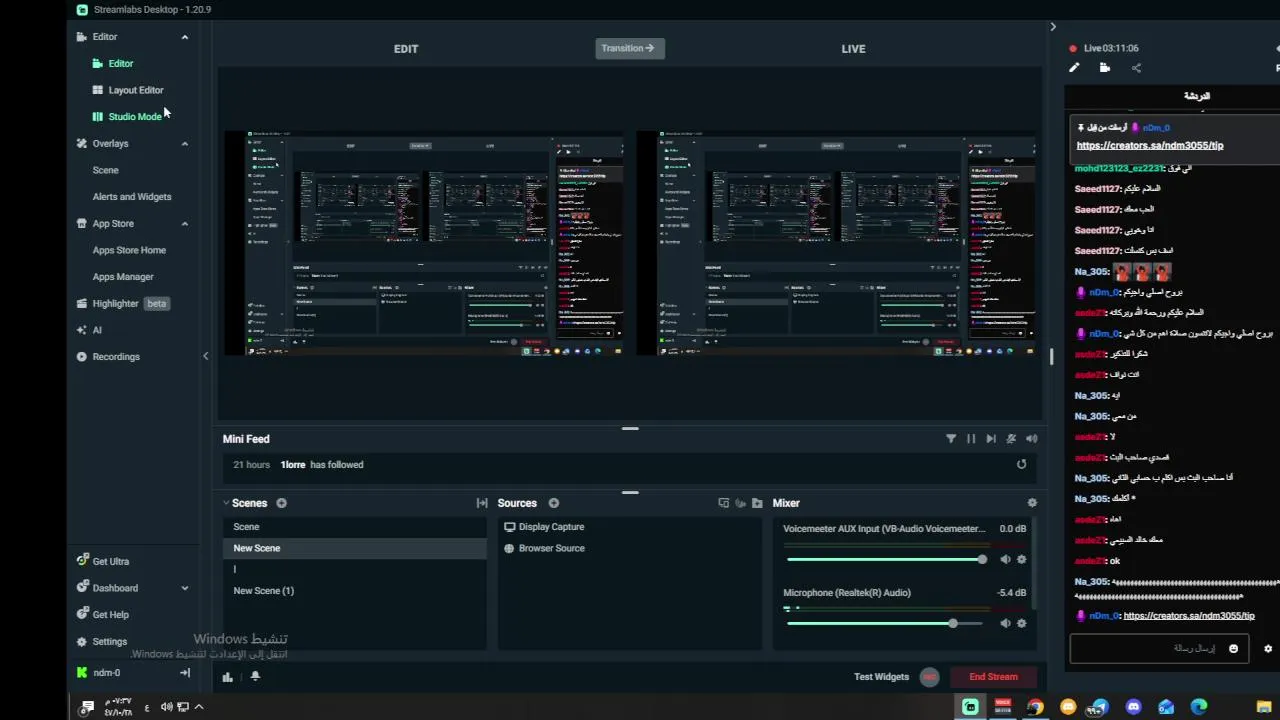This screenshot has width=1280, height=720.
Task: Toggle Mini Feed mute alerts icon
Action: [x=1011, y=439]
